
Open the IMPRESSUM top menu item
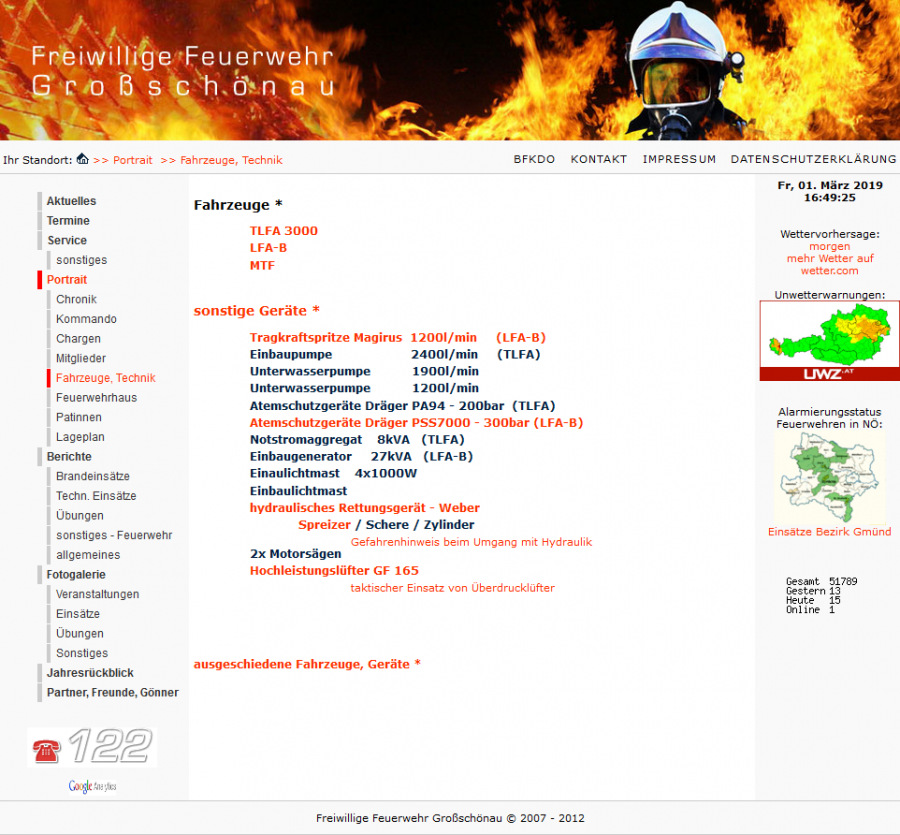pos(679,159)
